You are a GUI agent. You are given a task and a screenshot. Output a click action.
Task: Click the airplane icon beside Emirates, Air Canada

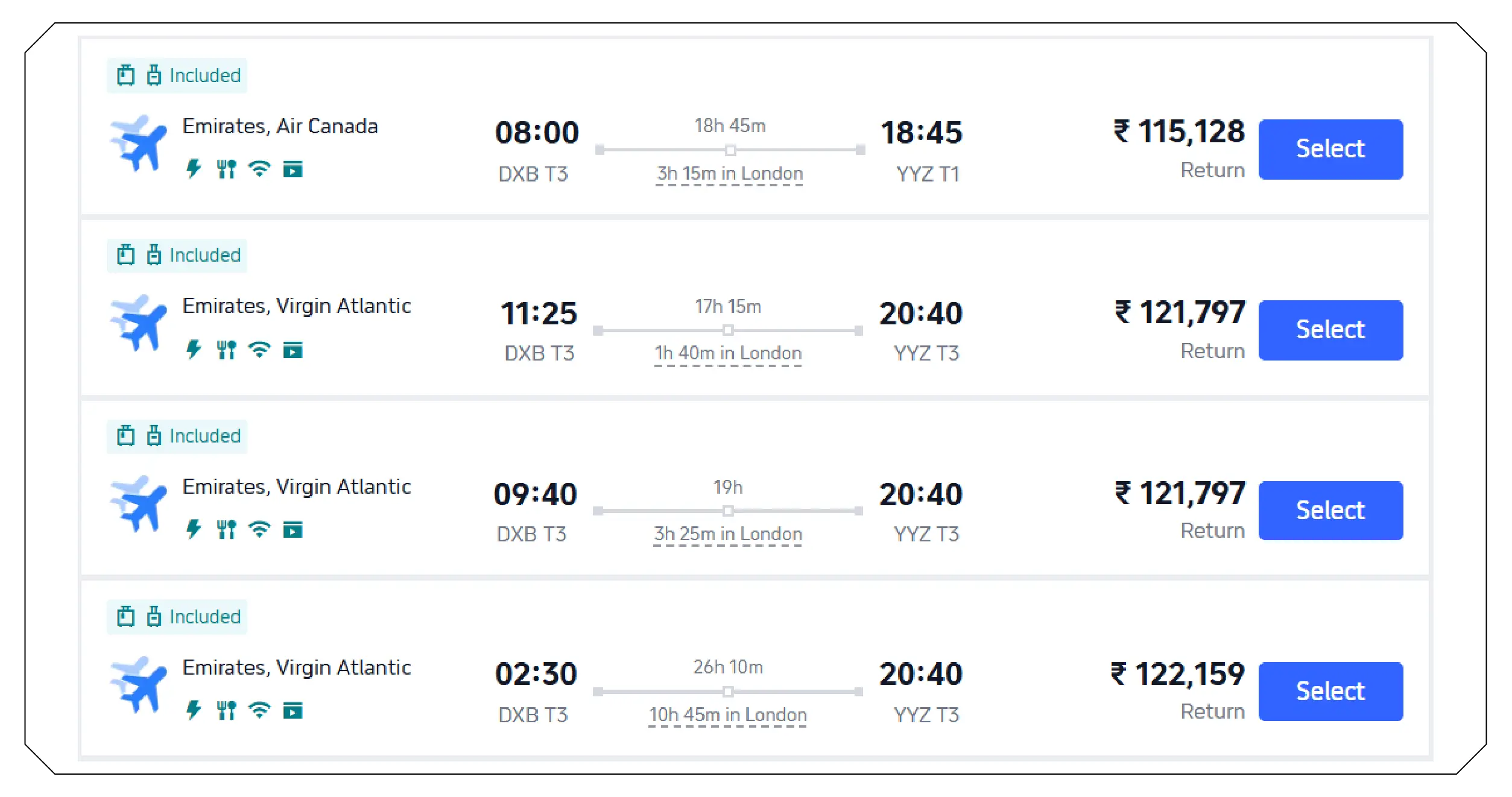[140, 144]
